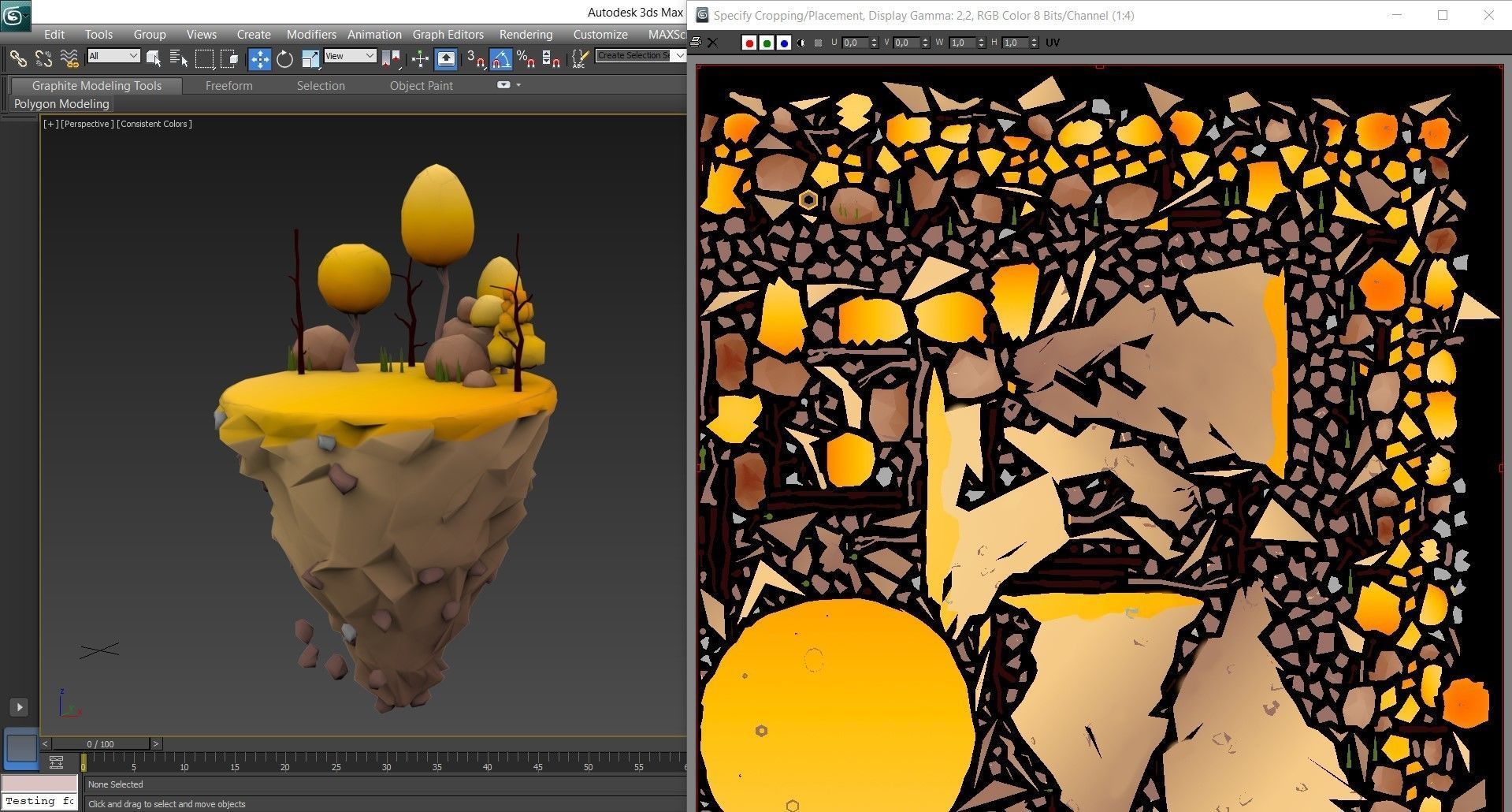Click clear X icon in Cropping window
The width and height of the screenshot is (1512, 812).
(x=712, y=43)
